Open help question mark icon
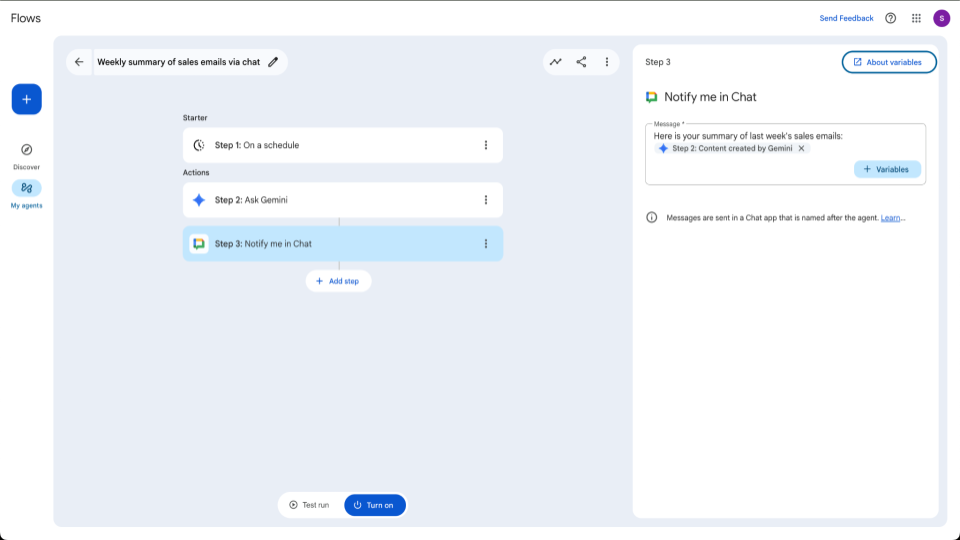This screenshot has width=960, height=540. tap(890, 18)
